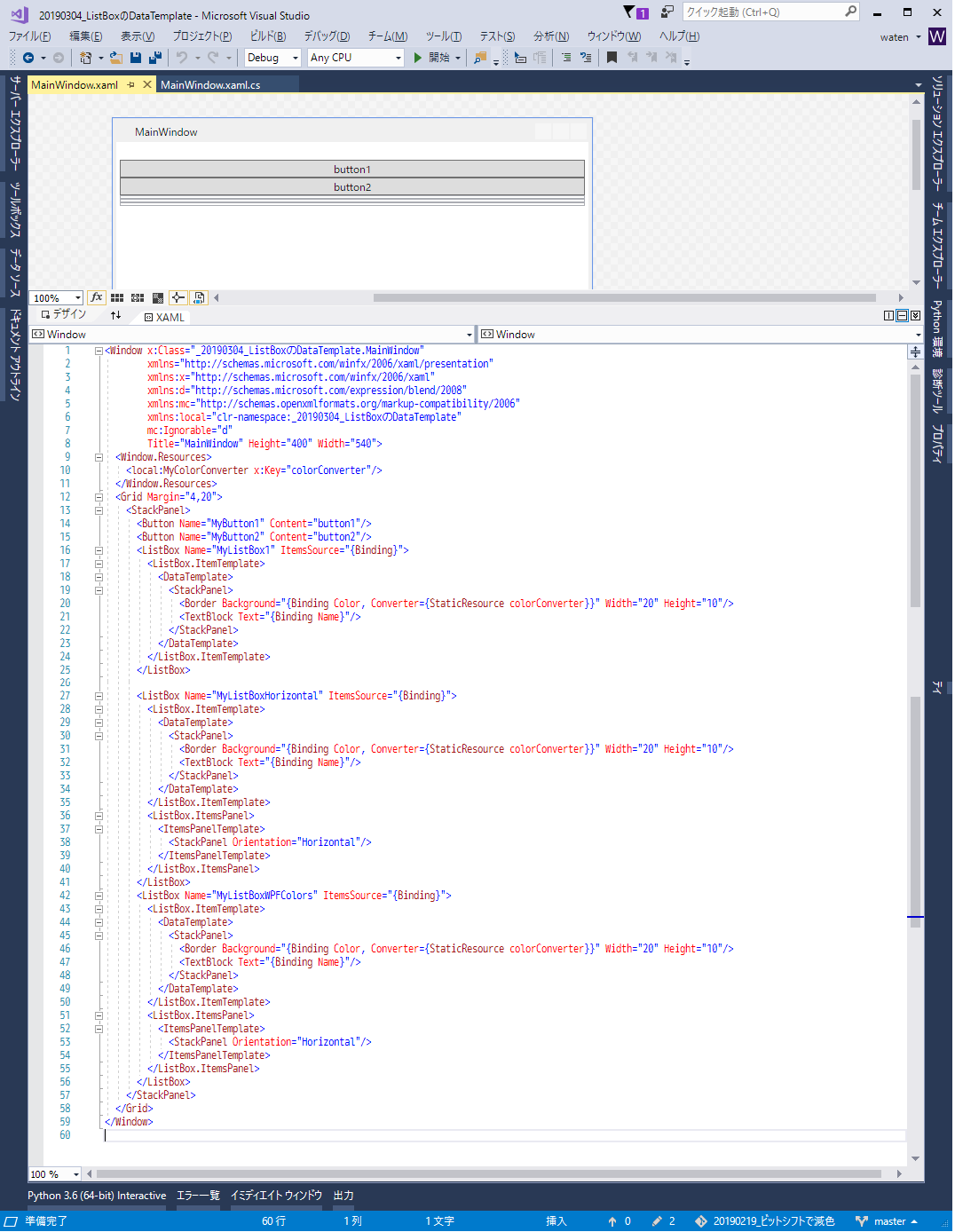
Task: Open the 編集(E) menu
Action: (x=86, y=36)
